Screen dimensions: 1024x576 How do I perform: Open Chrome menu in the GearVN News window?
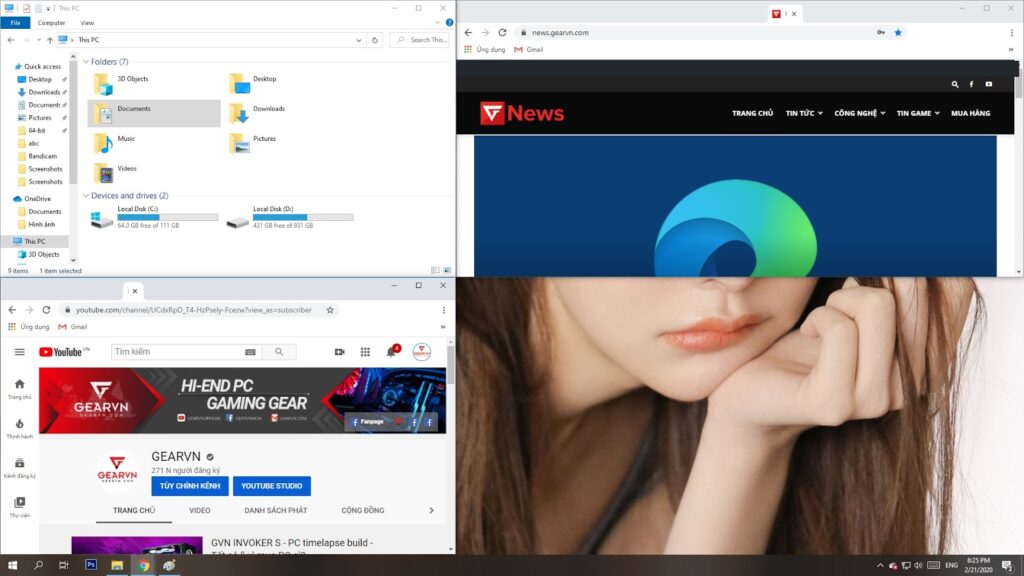pos(1012,33)
